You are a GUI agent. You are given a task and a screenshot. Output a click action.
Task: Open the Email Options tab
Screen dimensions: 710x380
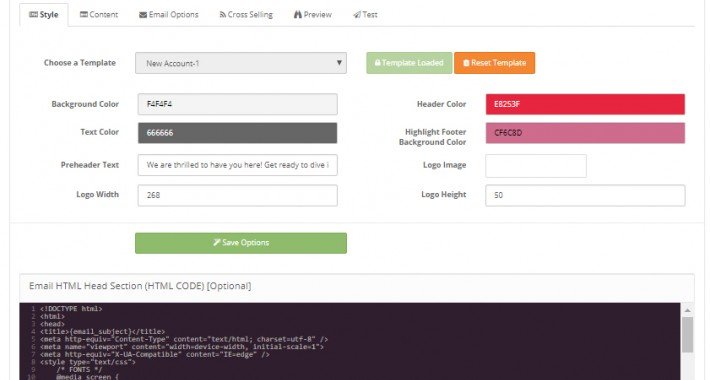(168, 14)
